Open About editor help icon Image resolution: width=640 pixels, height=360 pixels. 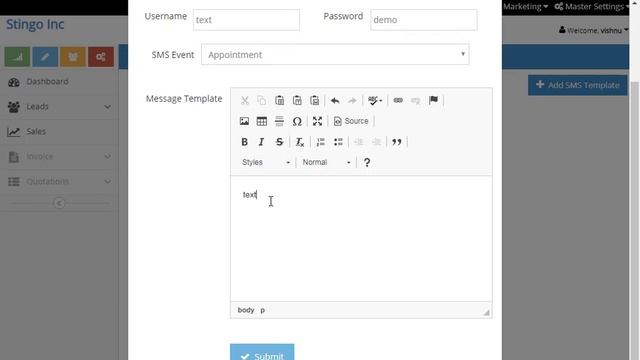point(367,162)
